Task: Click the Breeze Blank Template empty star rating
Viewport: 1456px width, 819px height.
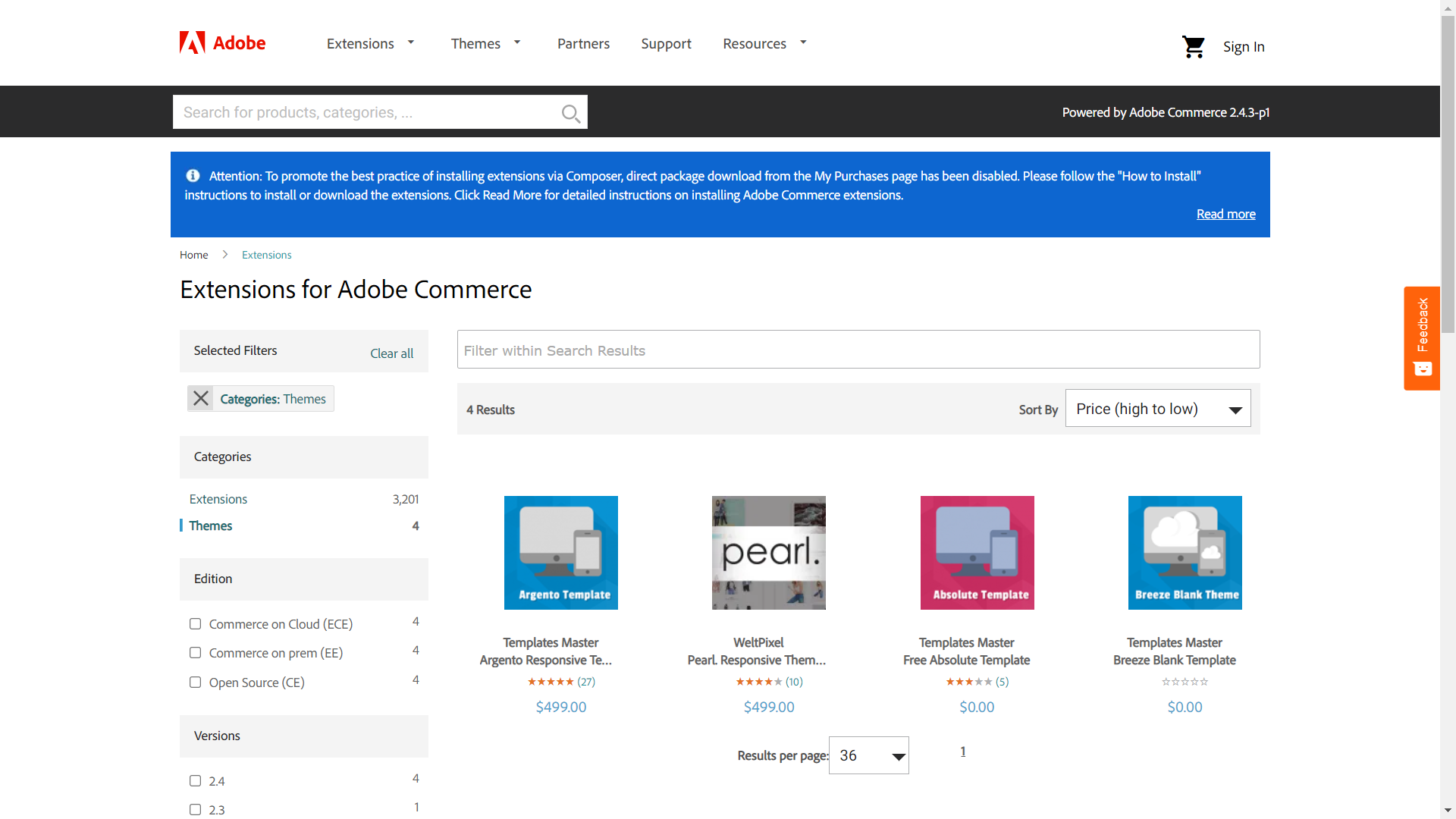Action: pos(1185,682)
